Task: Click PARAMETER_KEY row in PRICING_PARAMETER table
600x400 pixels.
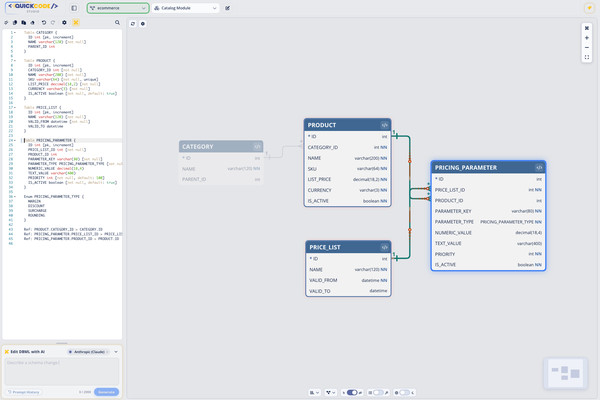Action: 488,211
